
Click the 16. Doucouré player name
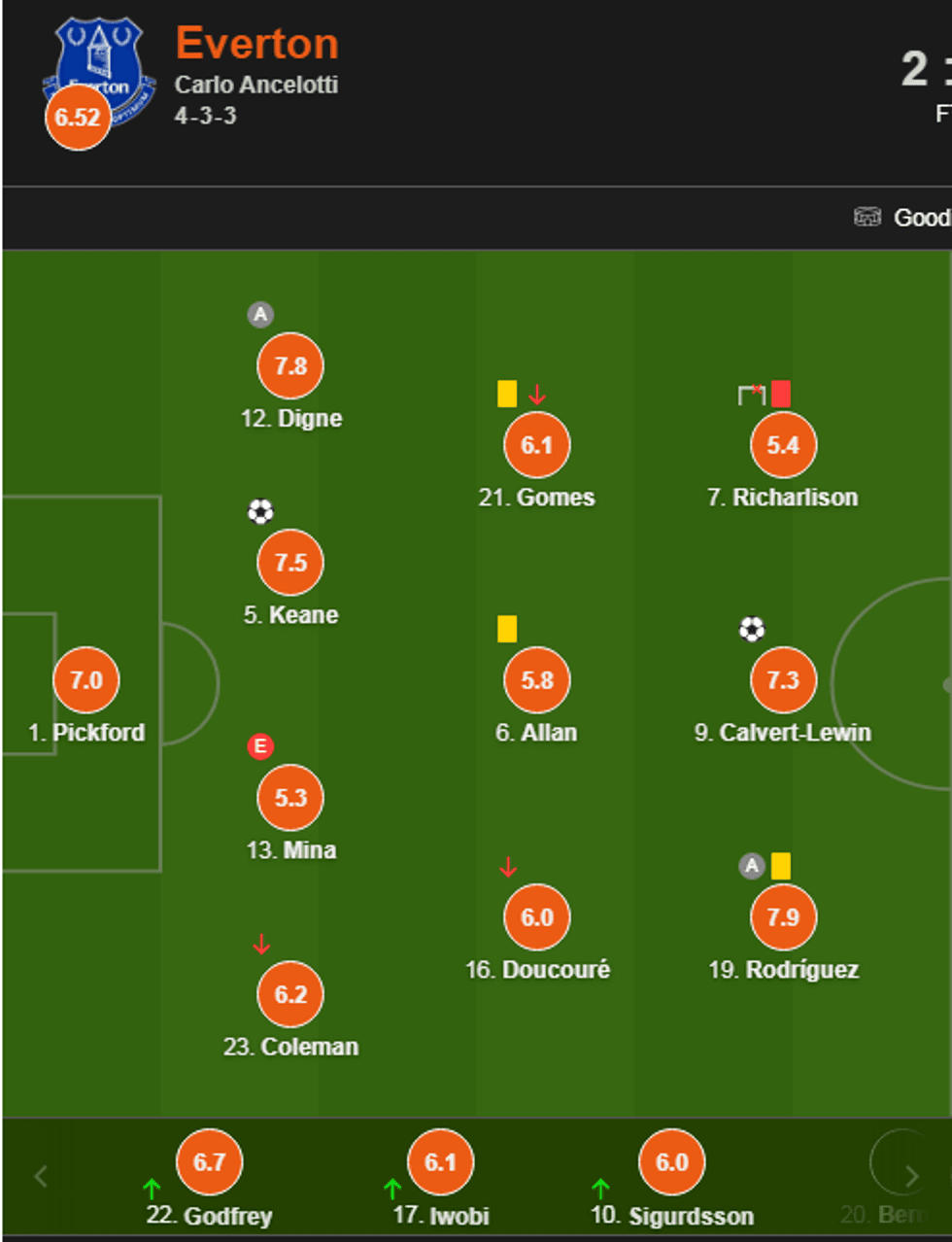tap(537, 970)
